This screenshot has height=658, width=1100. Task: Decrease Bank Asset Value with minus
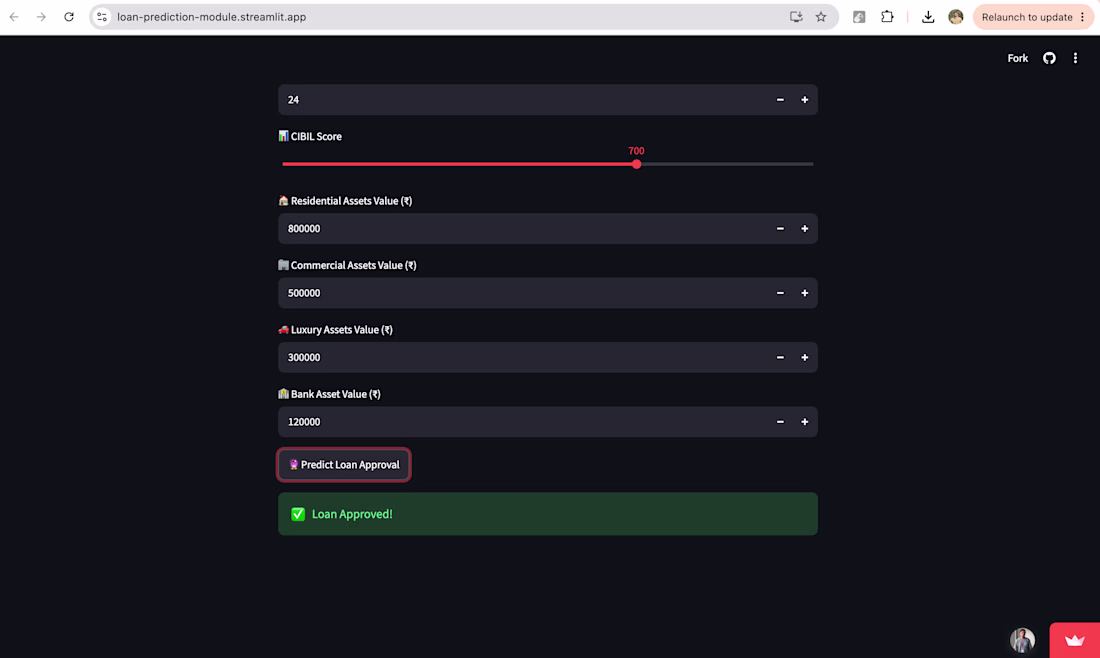tap(780, 422)
